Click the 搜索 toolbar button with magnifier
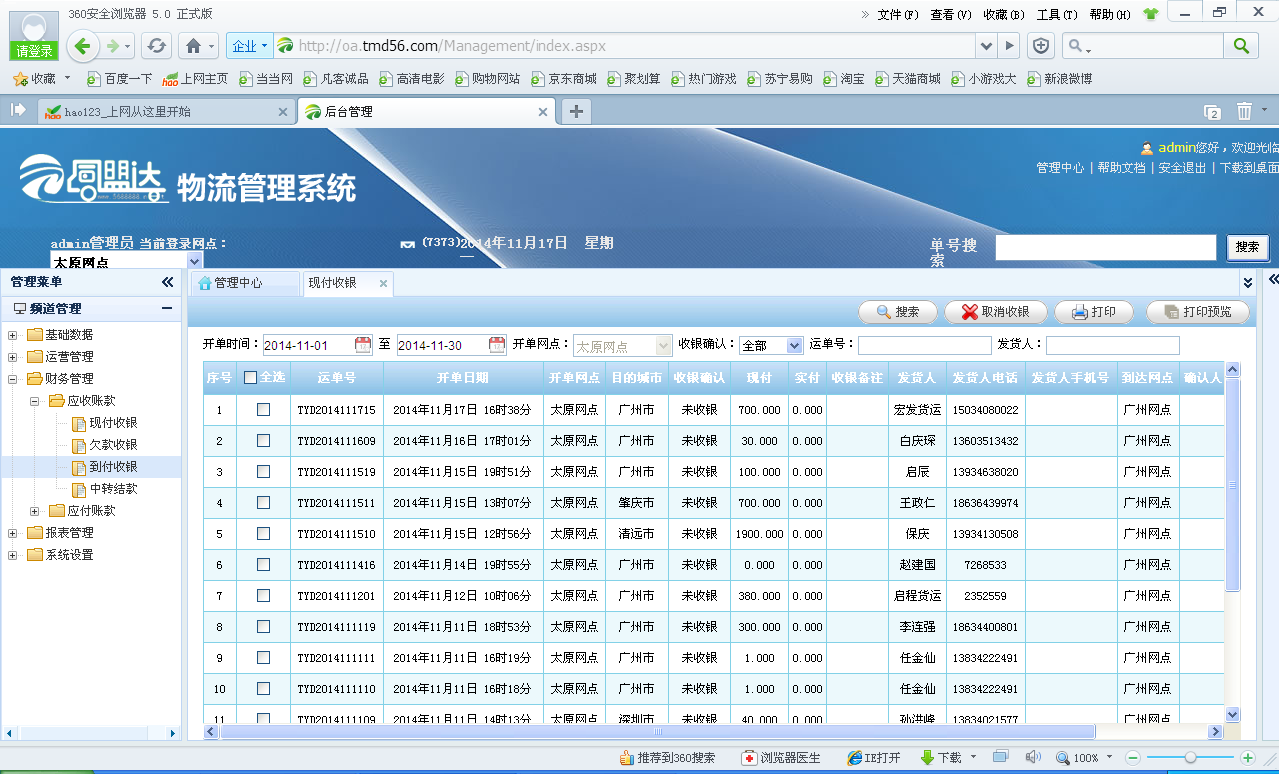This screenshot has height=774, width=1279. [x=898, y=312]
